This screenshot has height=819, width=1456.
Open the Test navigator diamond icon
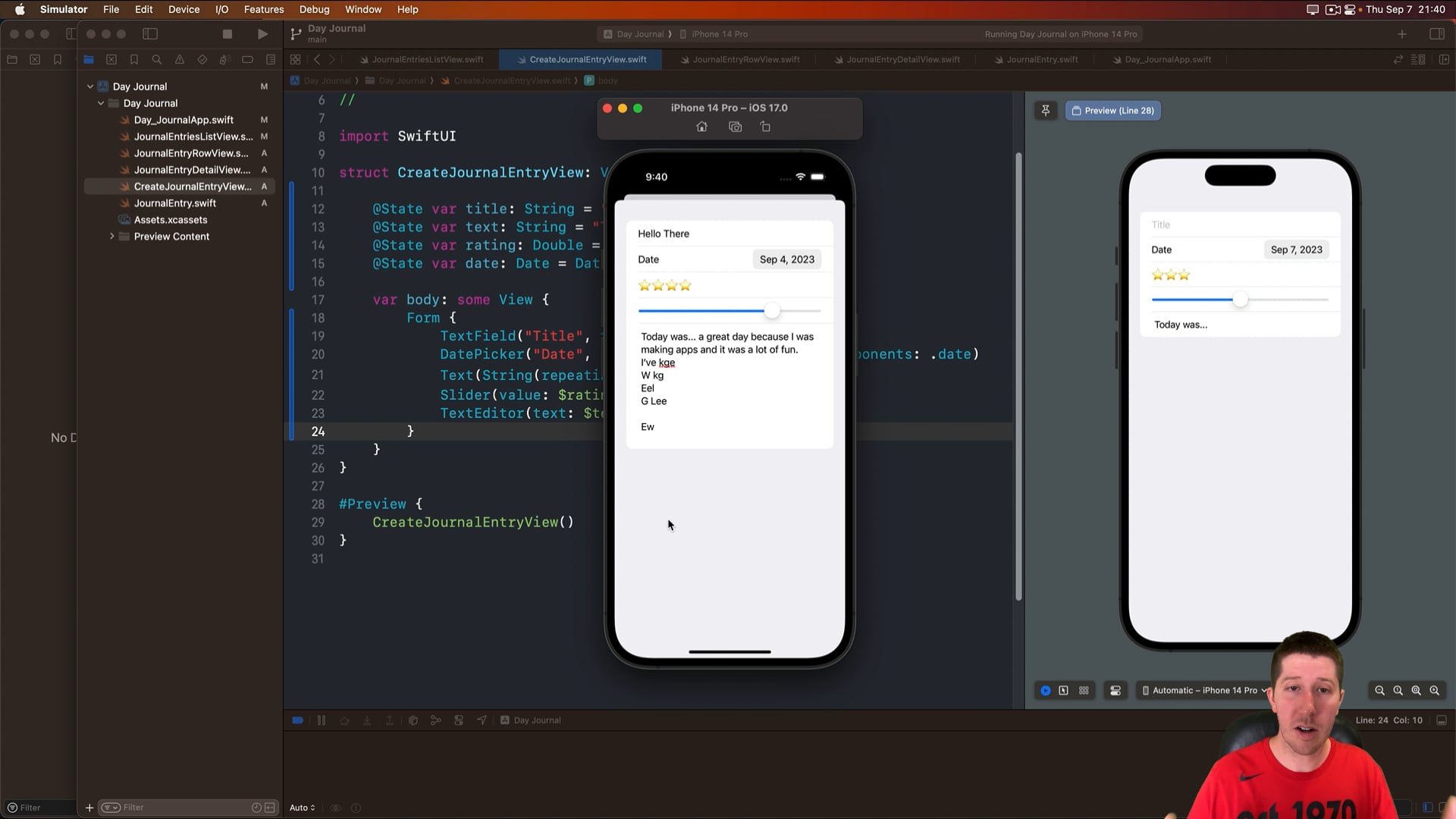point(202,59)
